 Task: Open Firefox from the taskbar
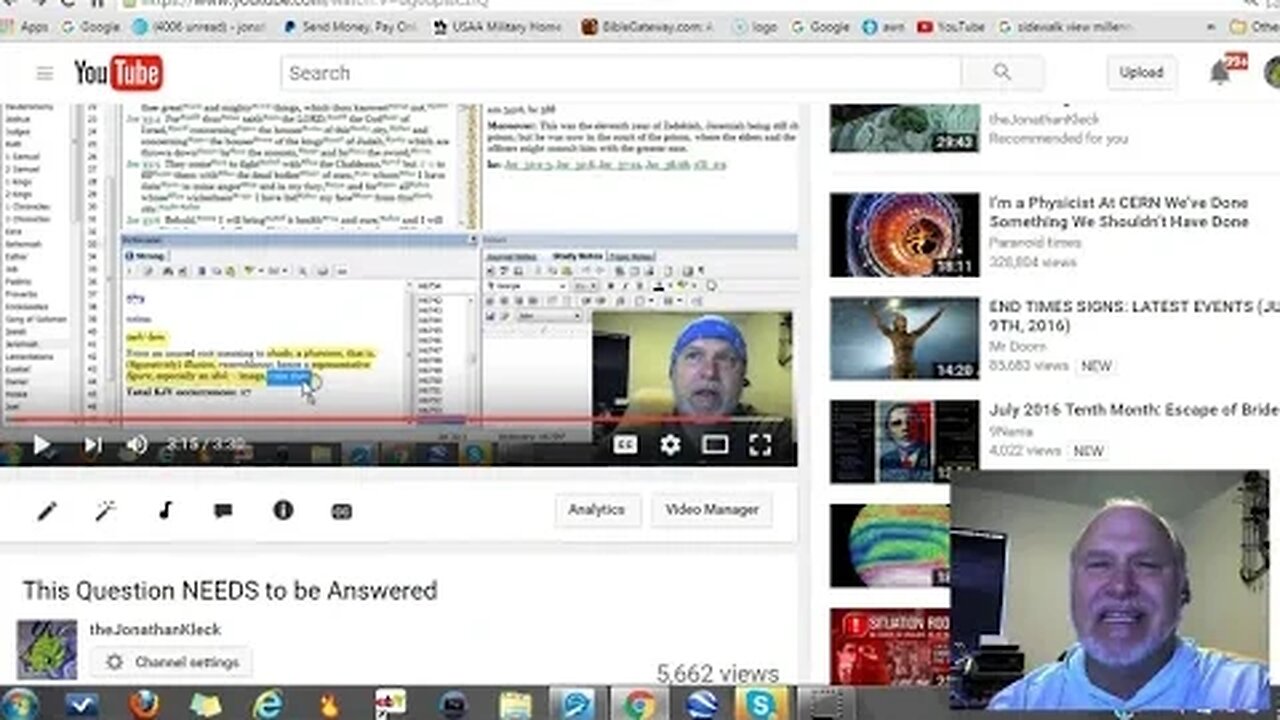[x=144, y=705]
